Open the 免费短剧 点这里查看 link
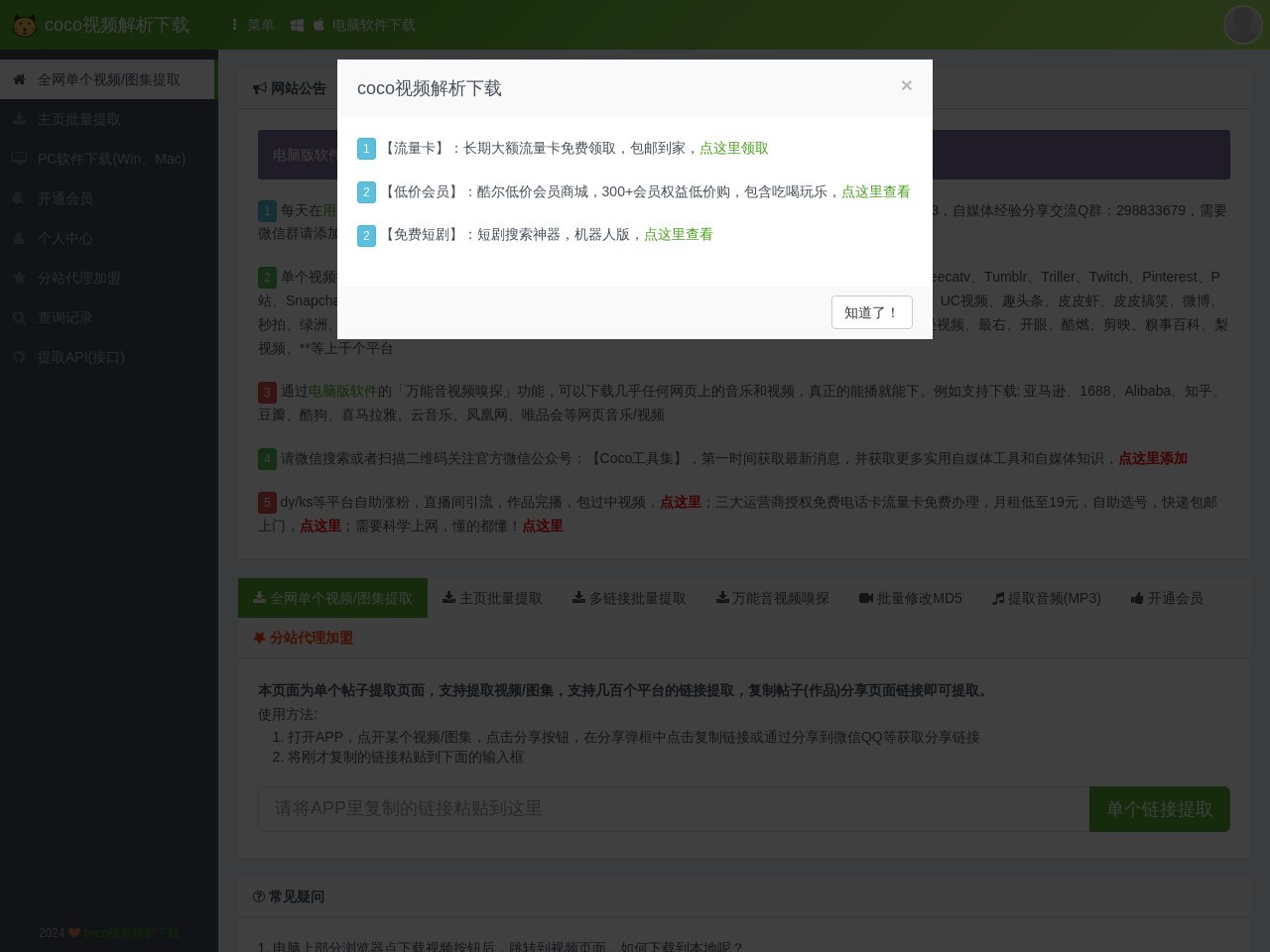 679,234
